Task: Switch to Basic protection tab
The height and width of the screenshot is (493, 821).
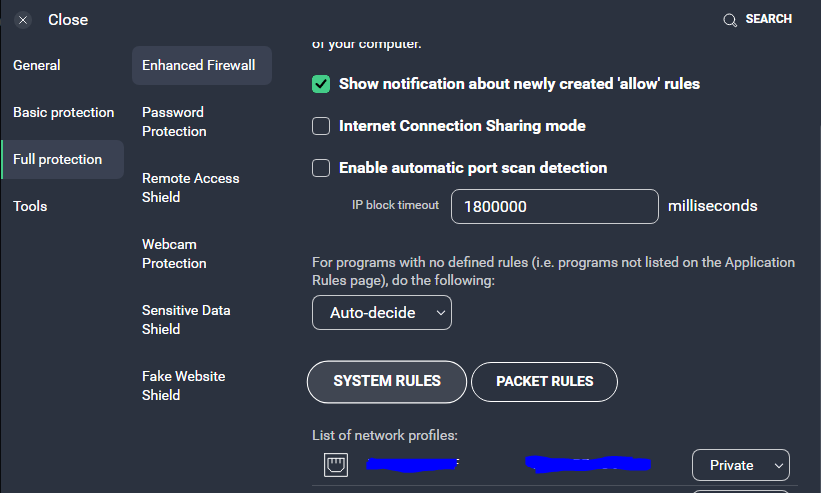Action: [63, 113]
